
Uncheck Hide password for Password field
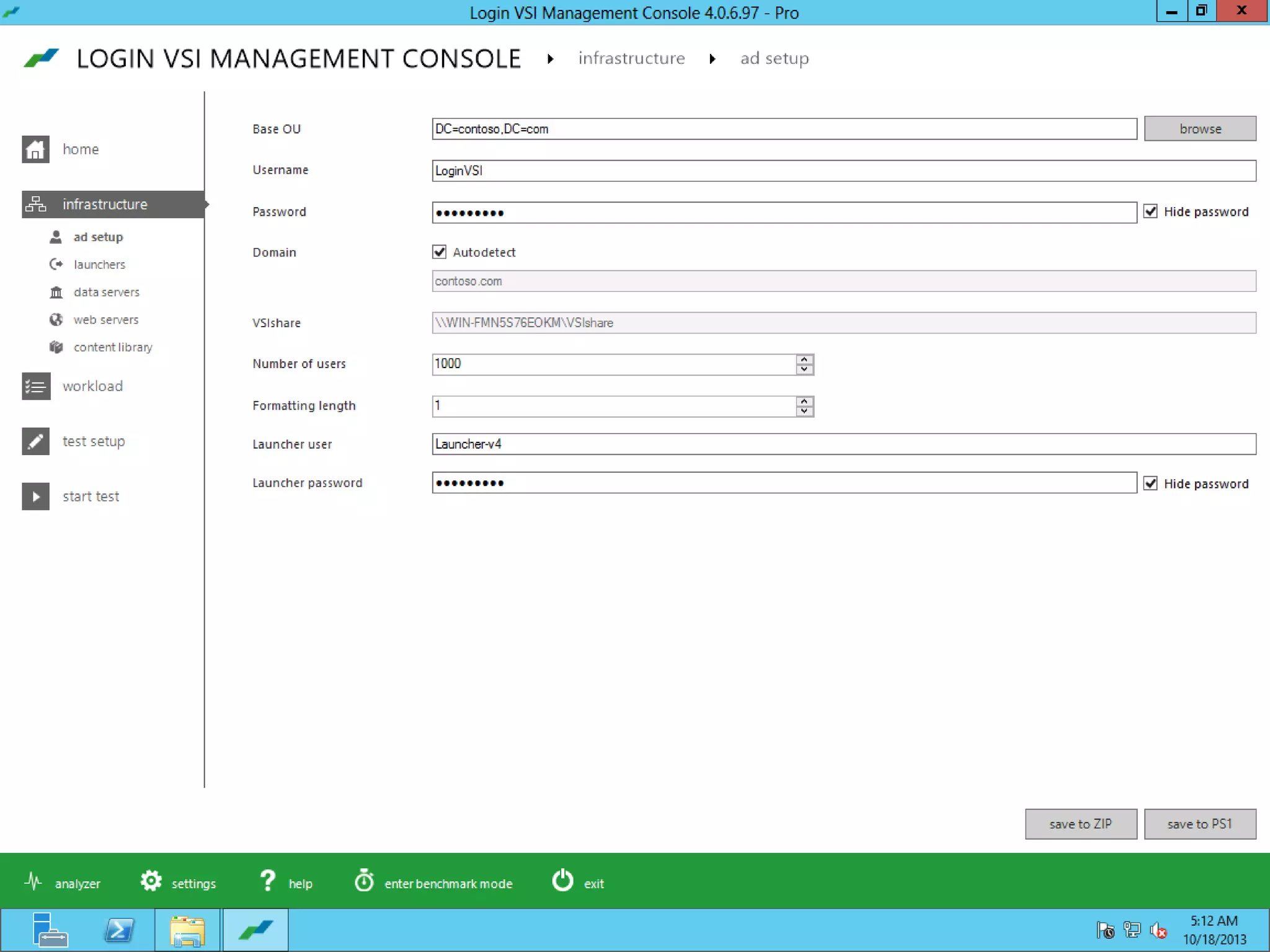[x=1150, y=211]
